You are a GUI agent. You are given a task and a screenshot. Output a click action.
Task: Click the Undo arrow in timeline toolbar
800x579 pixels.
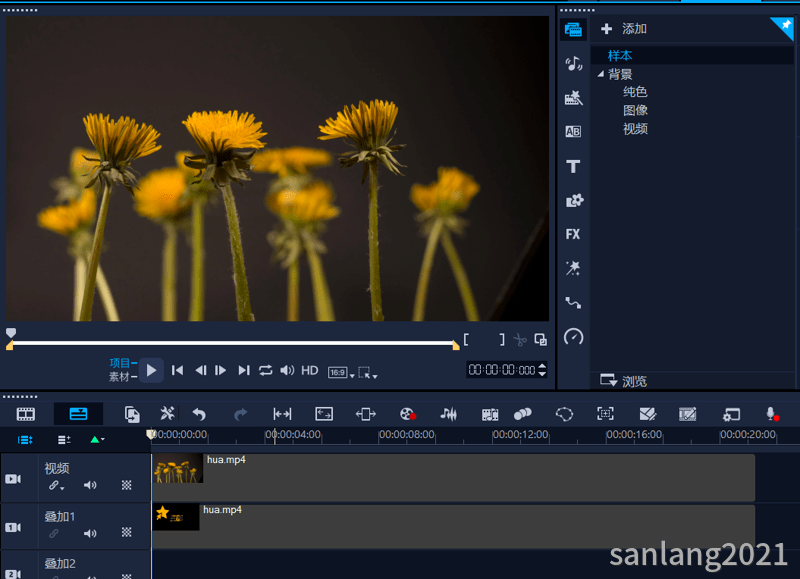[x=199, y=414]
